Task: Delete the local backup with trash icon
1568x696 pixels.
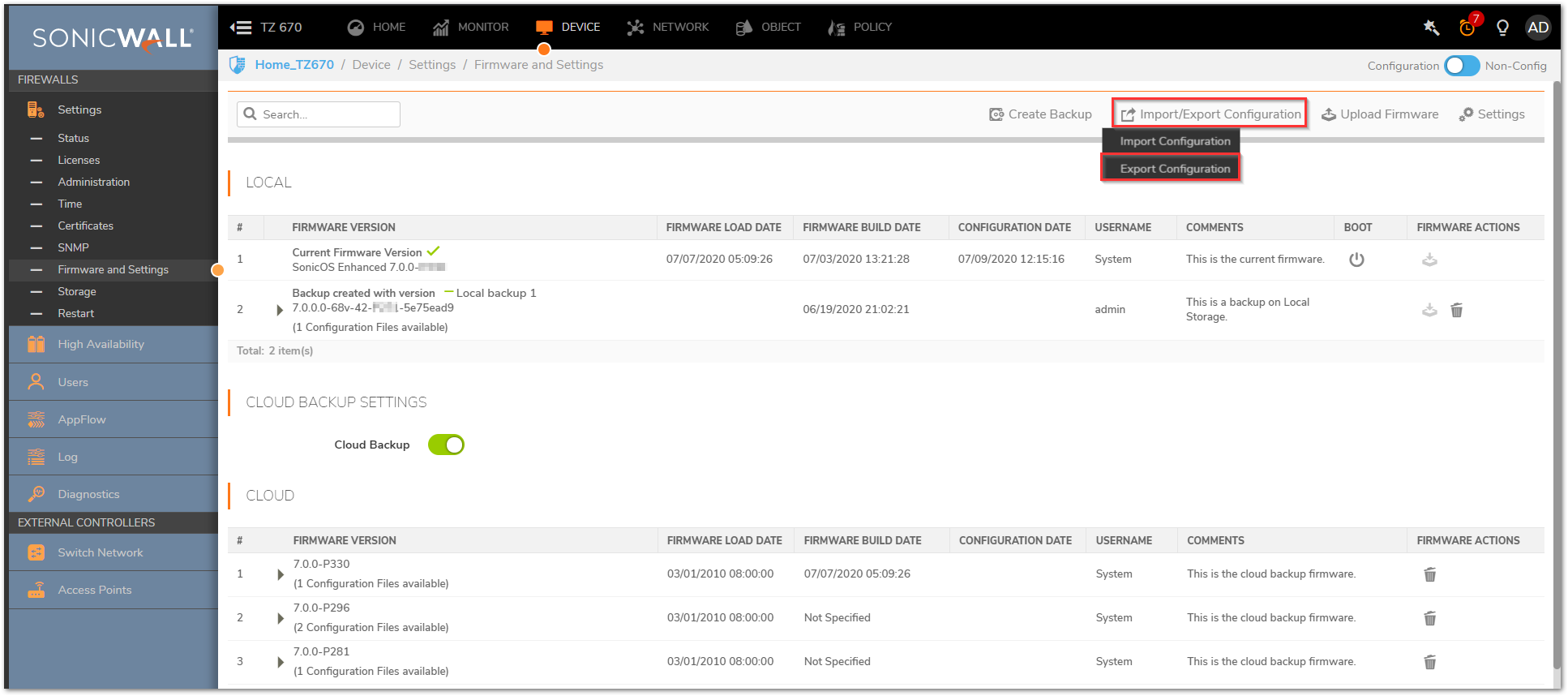Action: (1456, 310)
